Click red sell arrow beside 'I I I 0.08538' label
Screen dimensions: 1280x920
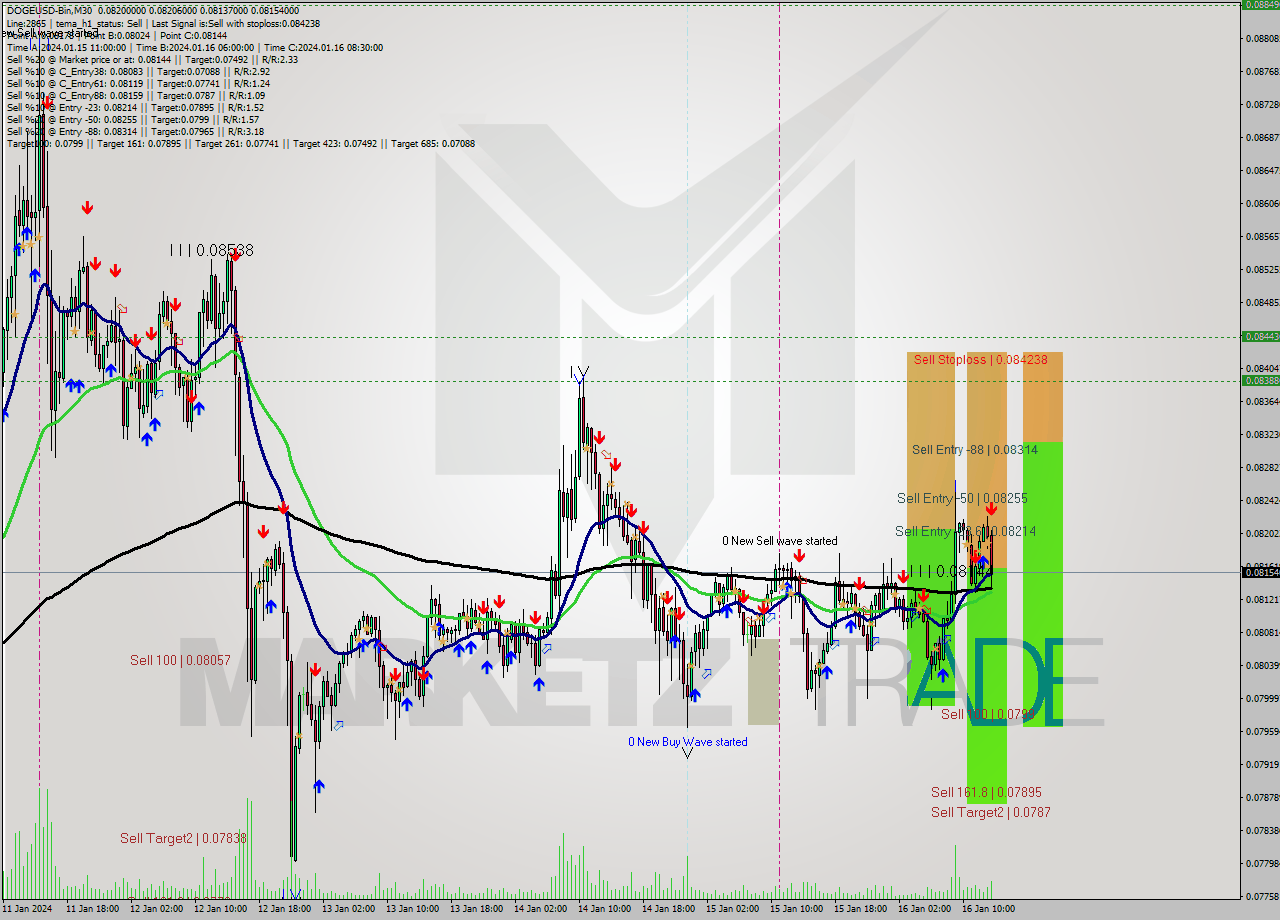[x=234, y=255]
